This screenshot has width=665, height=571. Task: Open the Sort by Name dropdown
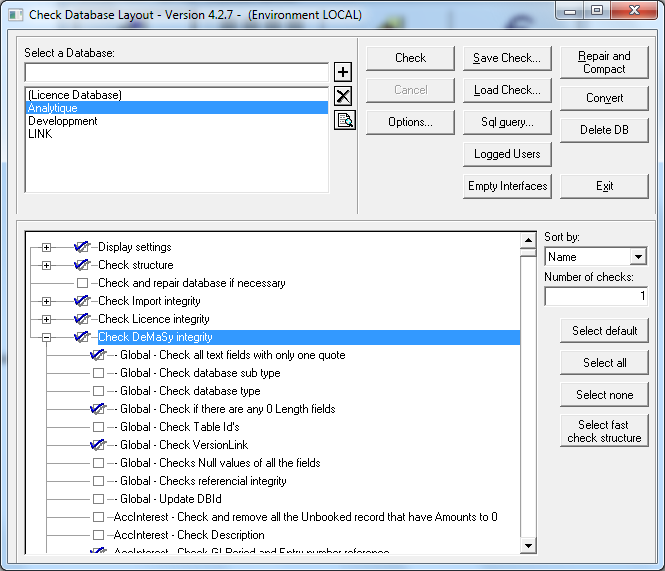(638, 257)
